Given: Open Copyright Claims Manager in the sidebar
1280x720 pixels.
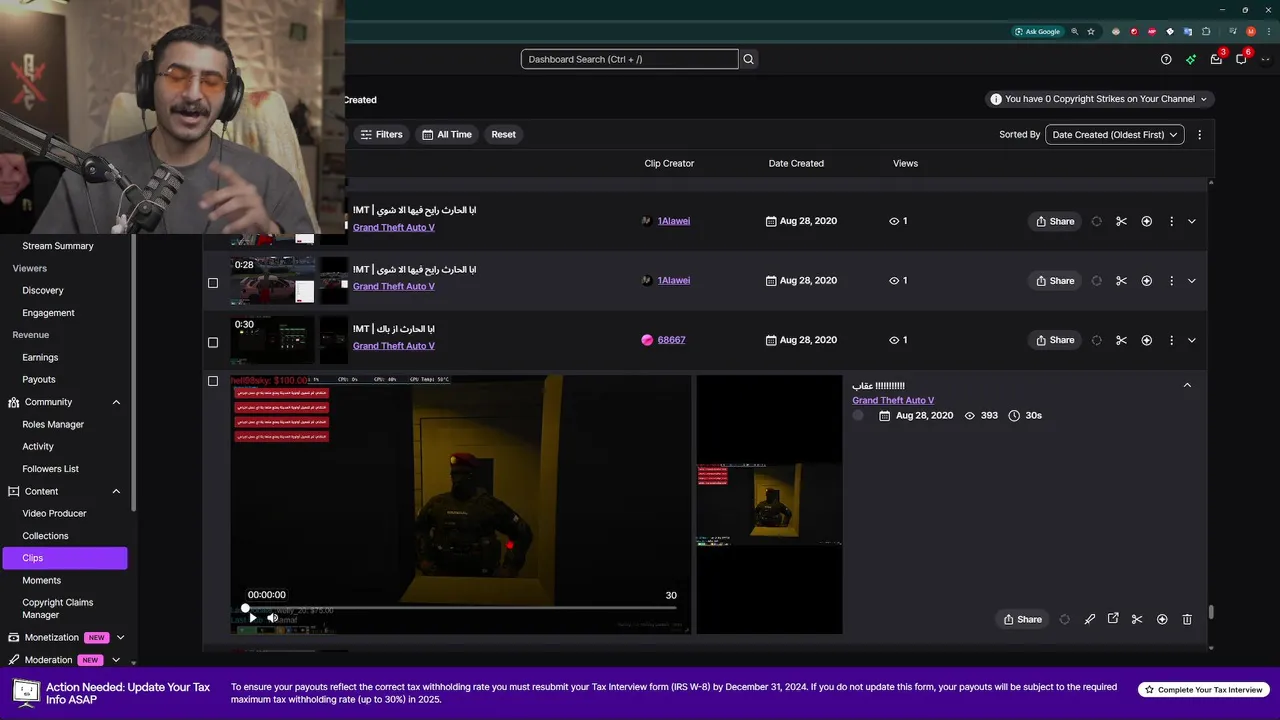Looking at the screenshot, I should [x=58, y=608].
